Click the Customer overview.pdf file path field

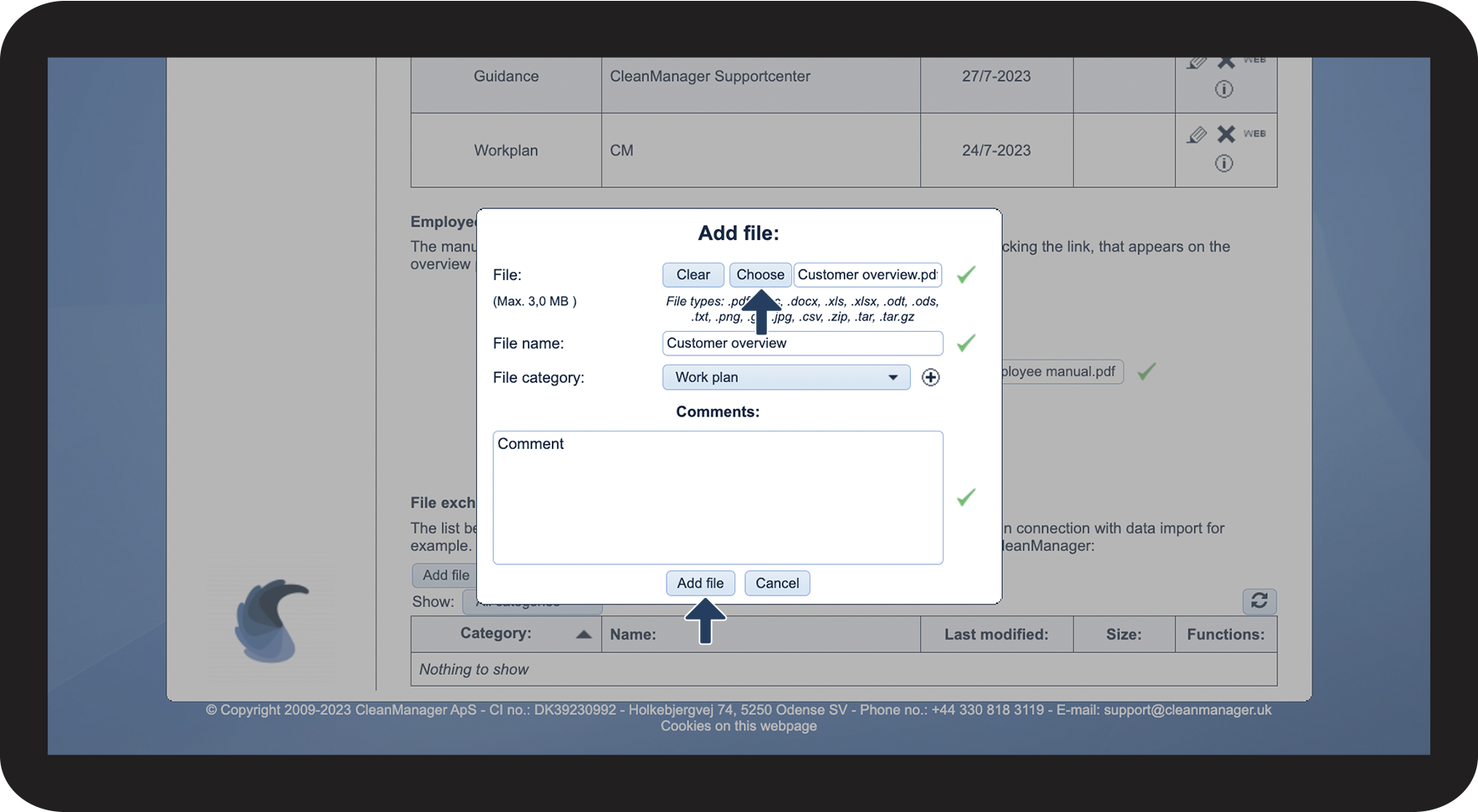click(x=867, y=274)
